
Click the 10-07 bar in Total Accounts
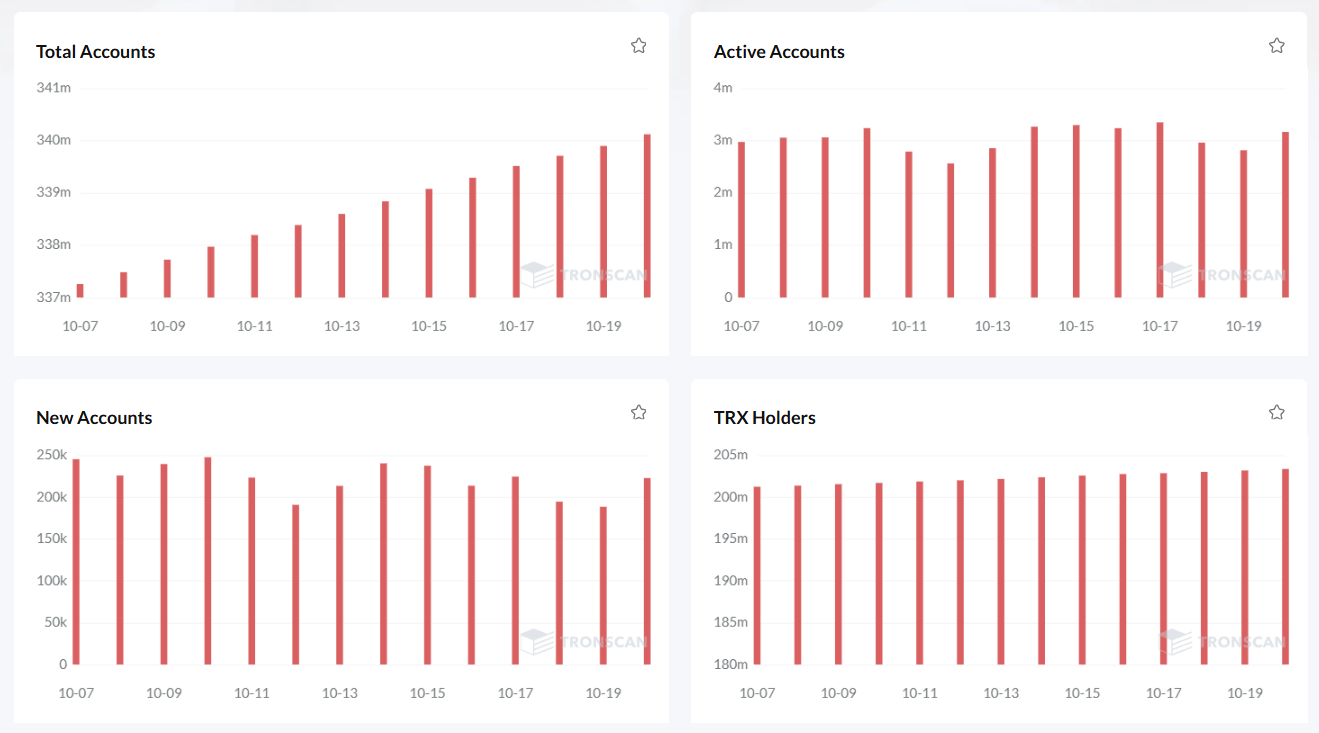pyautogui.click(x=80, y=291)
